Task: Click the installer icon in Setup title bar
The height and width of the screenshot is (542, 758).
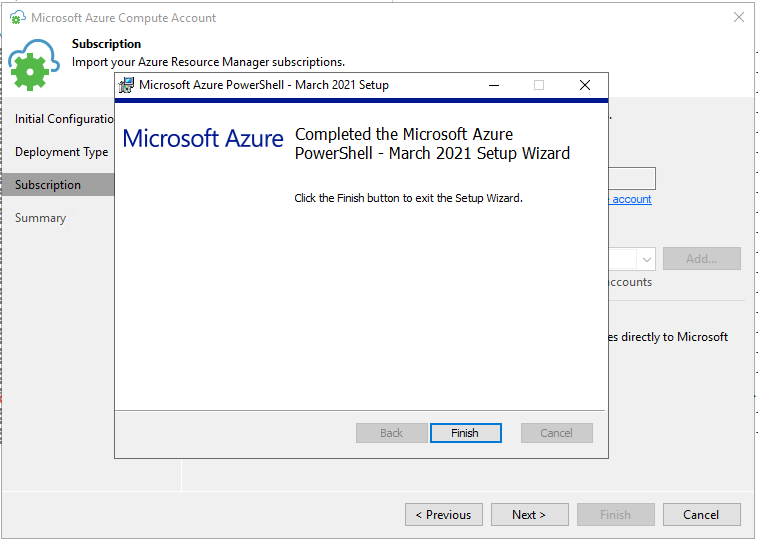Action: (126, 85)
